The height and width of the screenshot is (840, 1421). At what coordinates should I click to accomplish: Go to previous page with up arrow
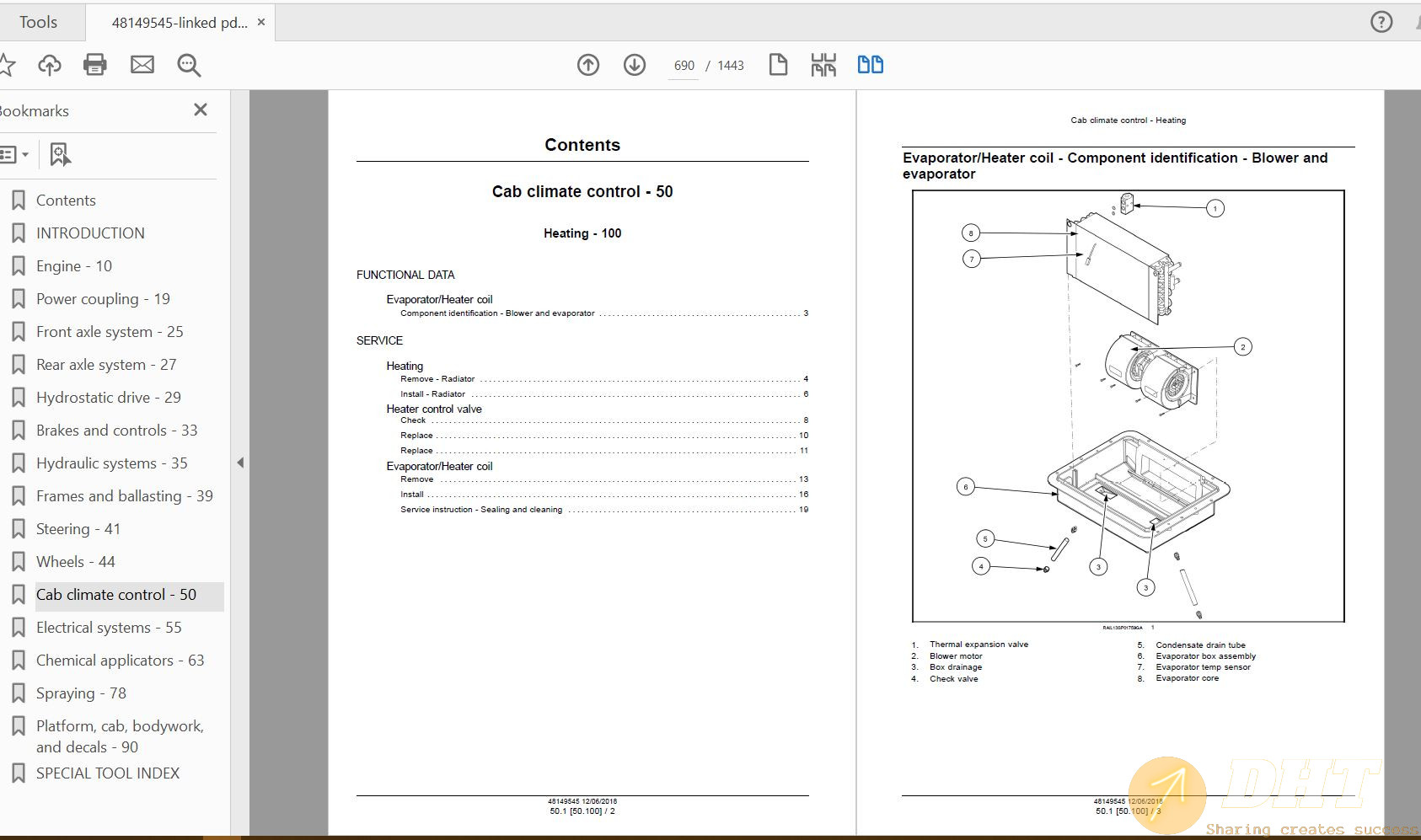(588, 65)
